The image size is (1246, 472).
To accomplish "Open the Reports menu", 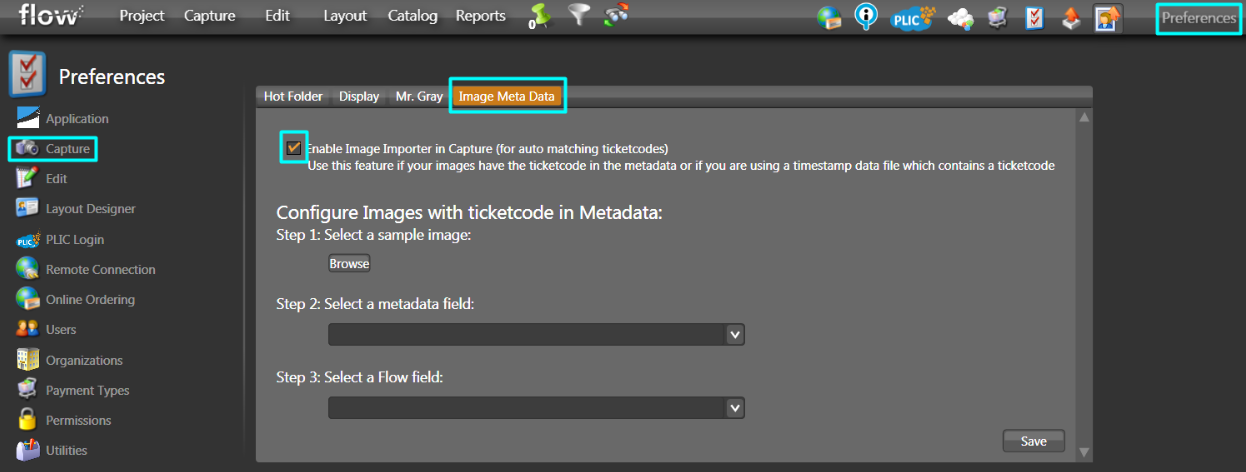I will pyautogui.click(x=481, y=16).
